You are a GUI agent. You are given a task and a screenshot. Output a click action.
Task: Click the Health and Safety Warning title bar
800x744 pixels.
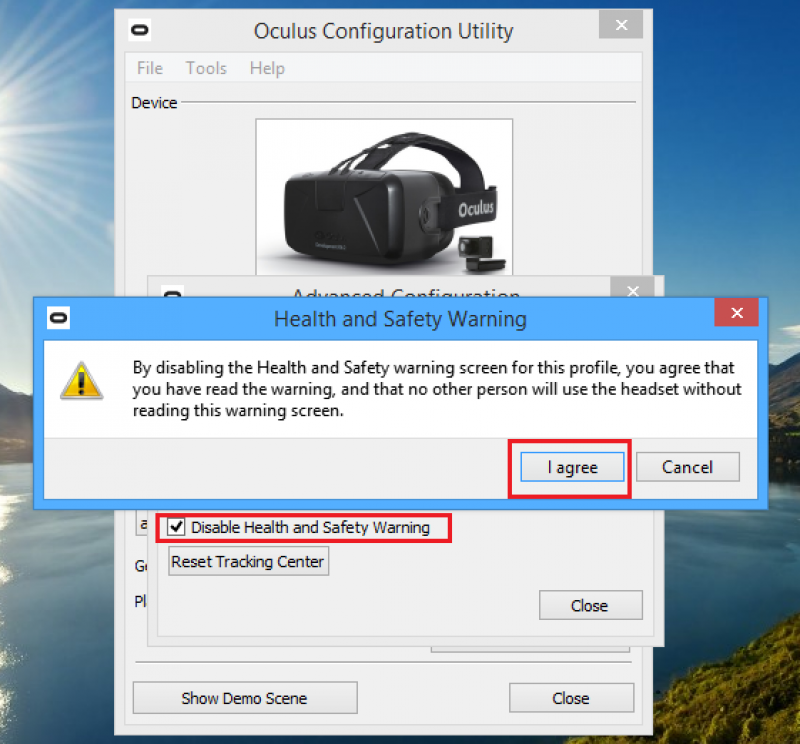point(400,319)
